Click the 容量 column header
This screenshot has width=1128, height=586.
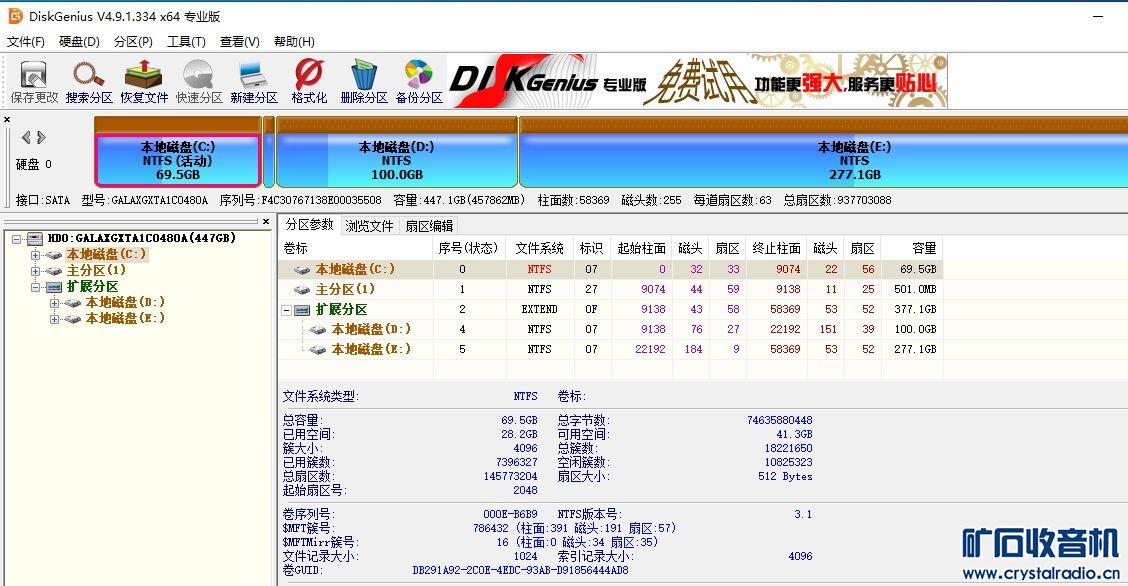click(x=911, y=248)
